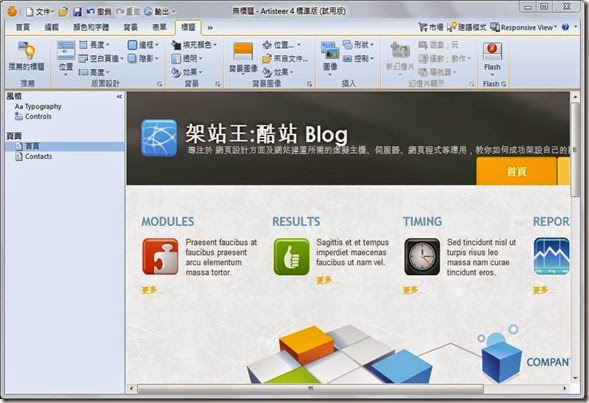
Task: Open the 長度 dropdown
Action: point(95,45)
